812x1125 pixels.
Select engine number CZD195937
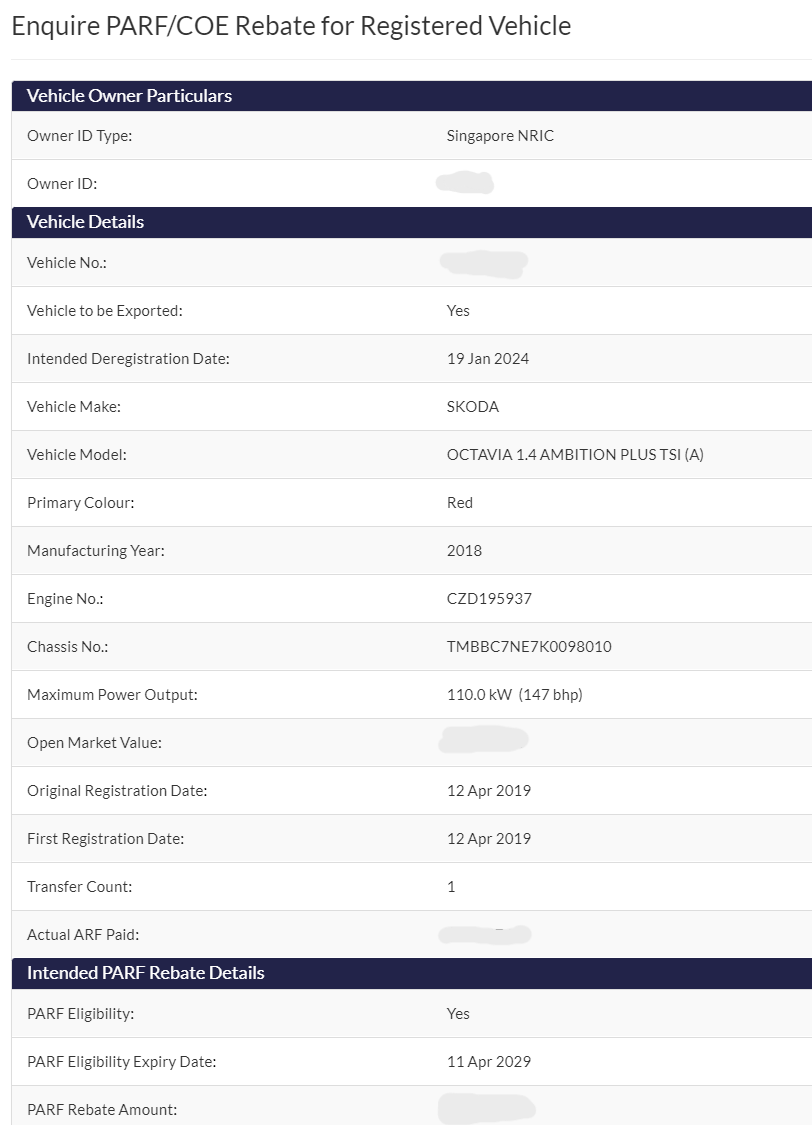click(x=489, y=599)
